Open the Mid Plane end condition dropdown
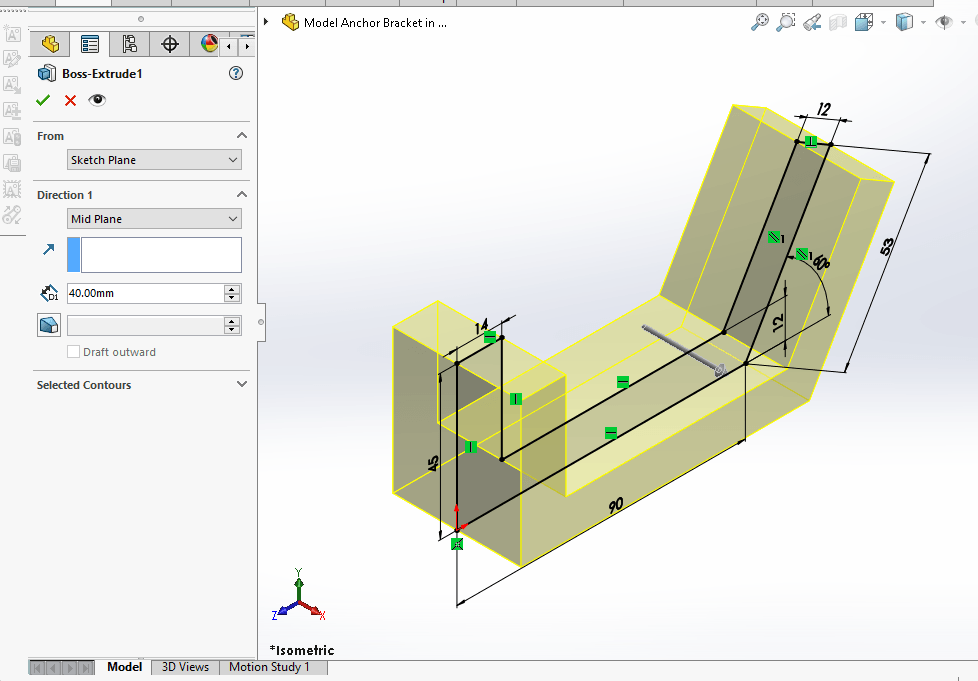The width and height of the screenshot is (978, 681). 154,218
